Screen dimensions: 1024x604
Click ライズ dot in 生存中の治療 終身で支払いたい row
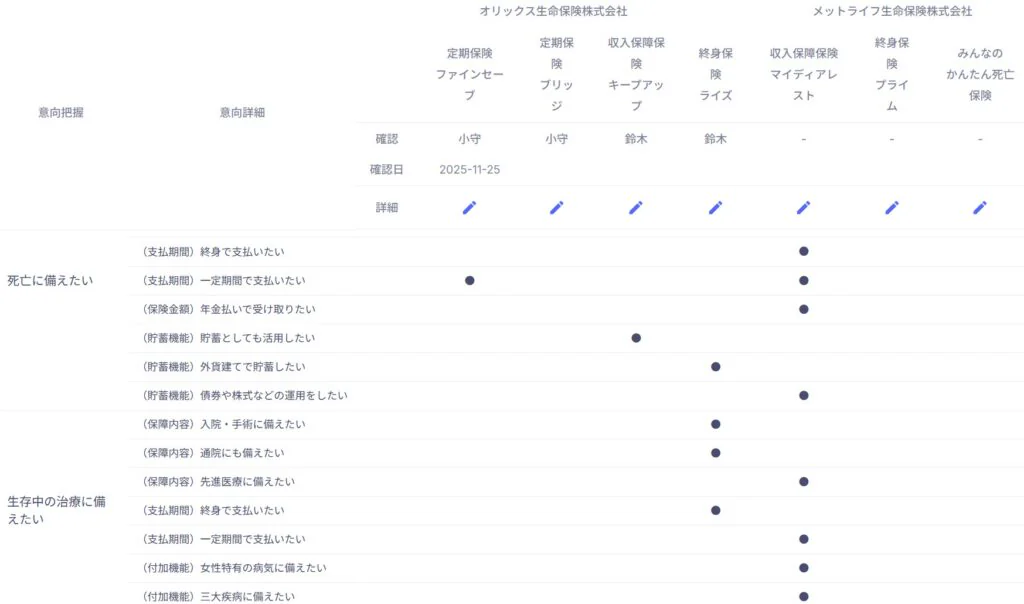[716, 511]
